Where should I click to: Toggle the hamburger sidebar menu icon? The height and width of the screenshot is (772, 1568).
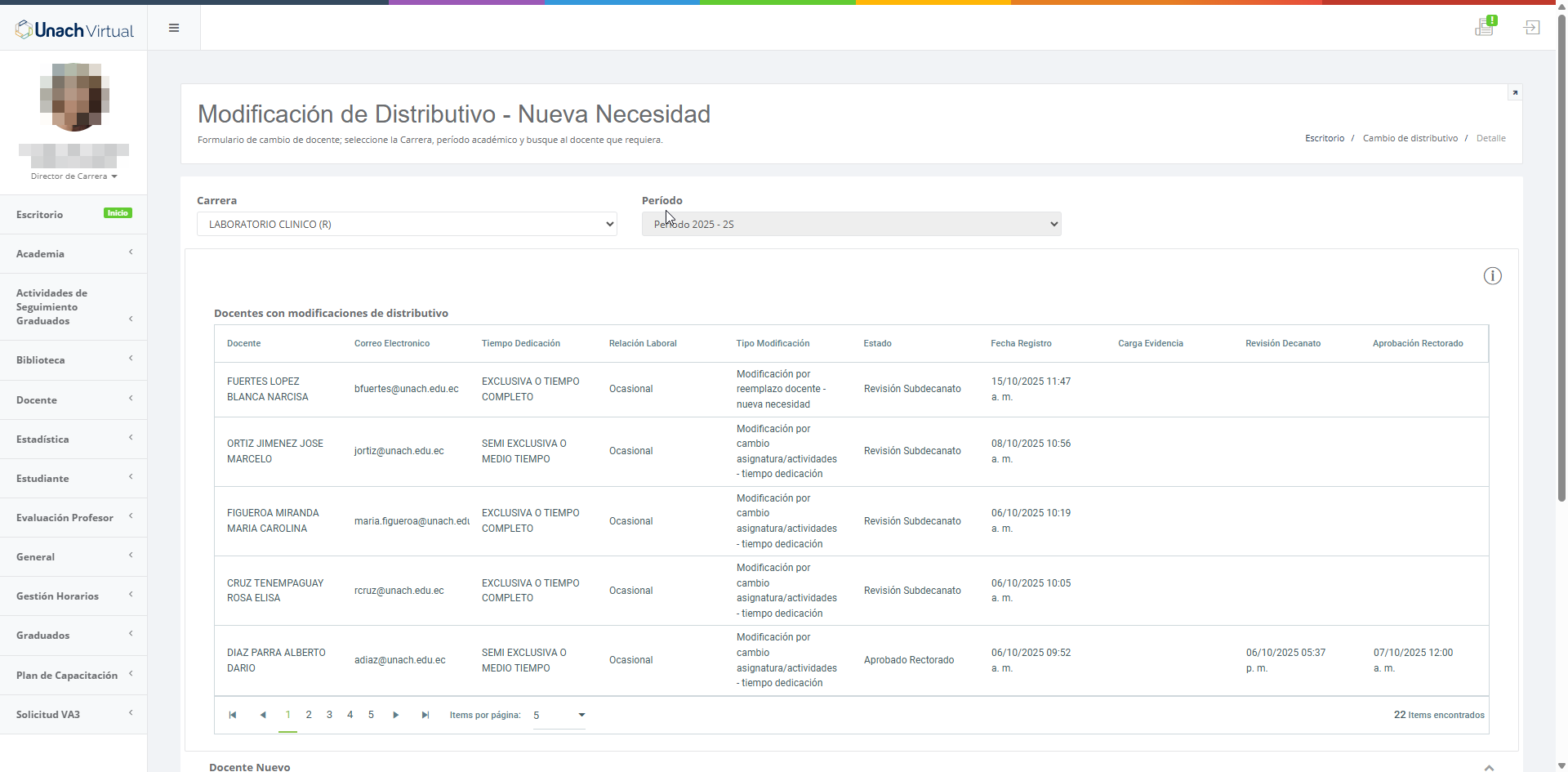coord(174,28)
